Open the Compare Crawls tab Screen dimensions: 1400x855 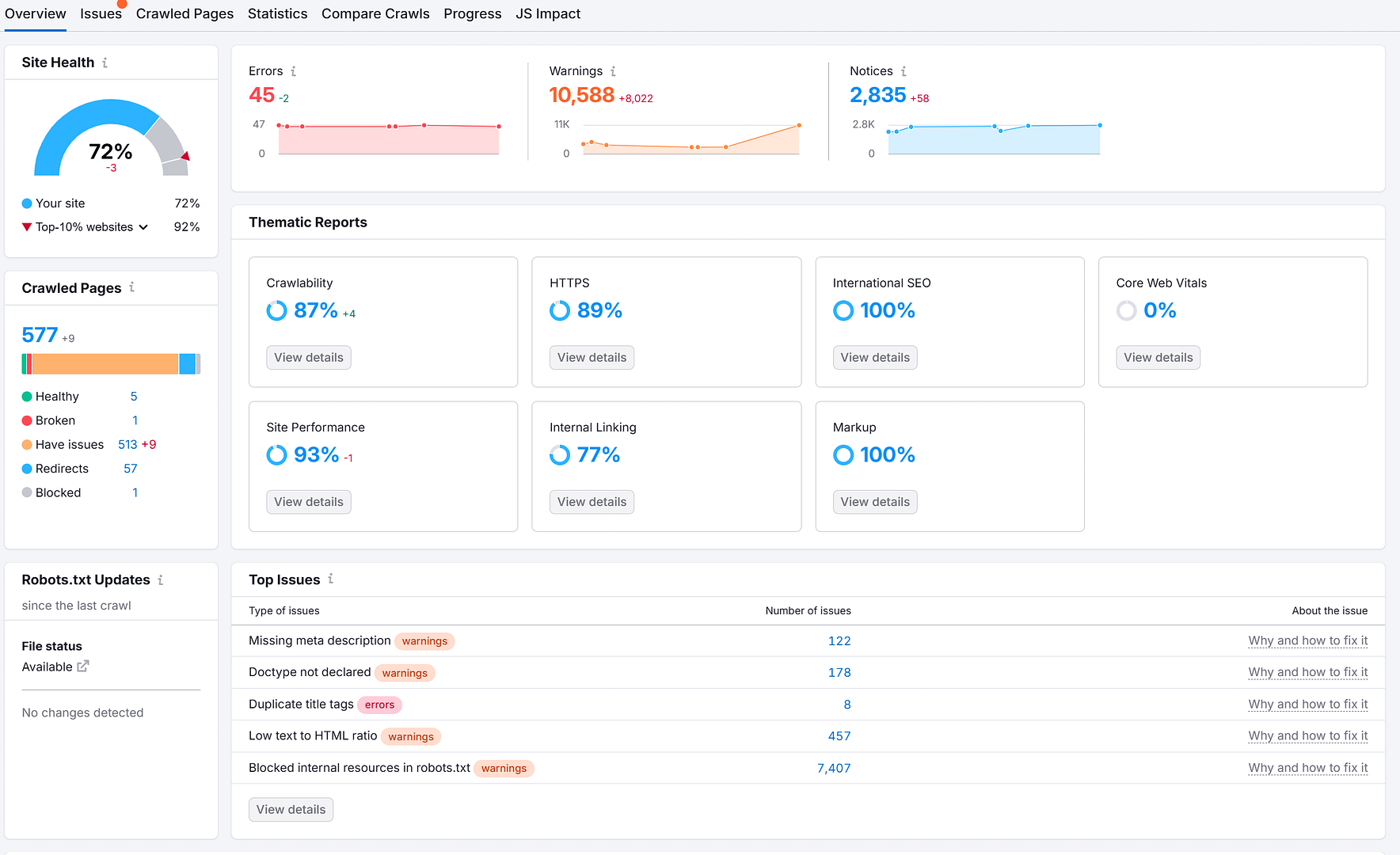pos(375,14)
